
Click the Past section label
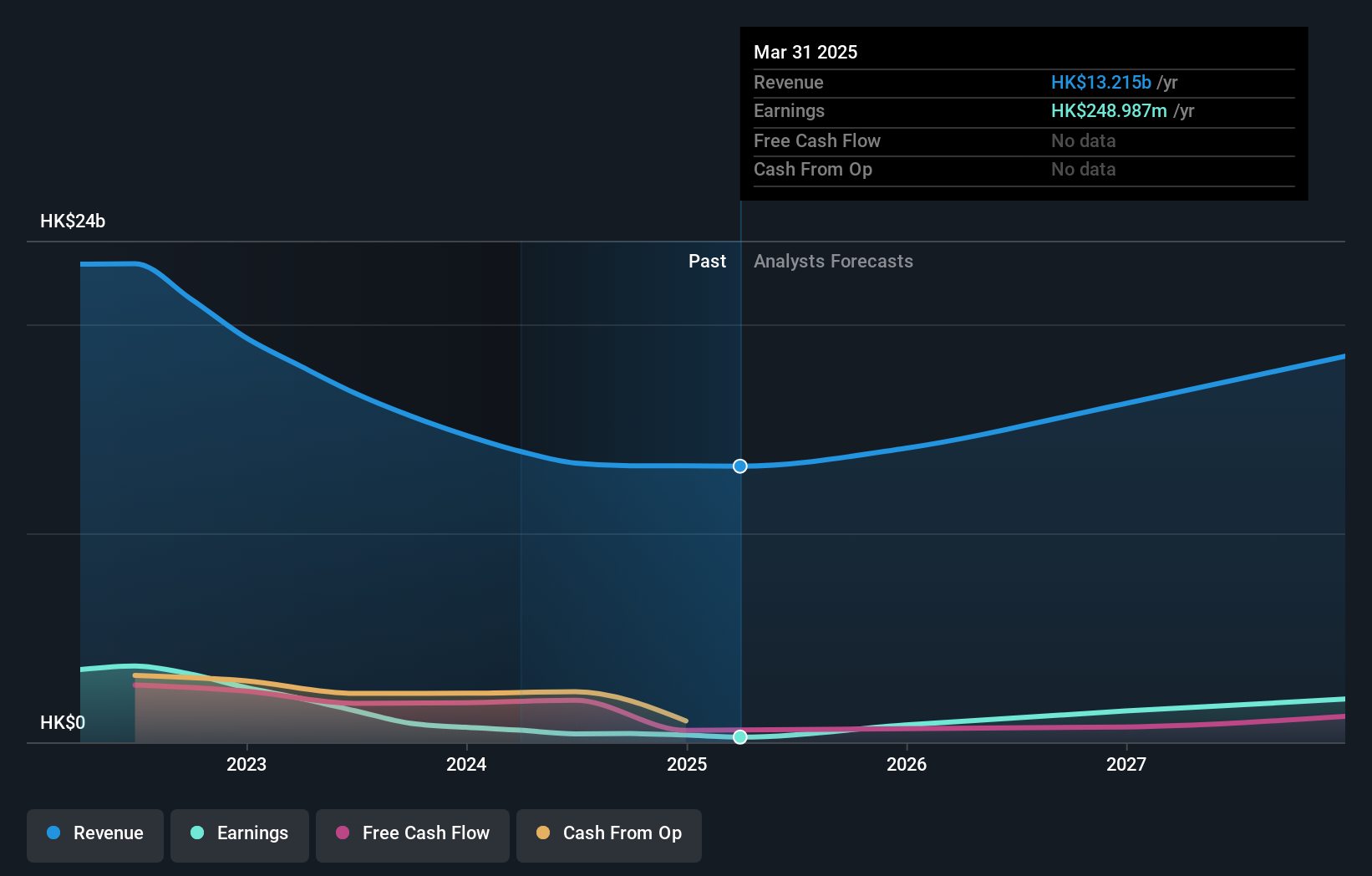(707, 262)
